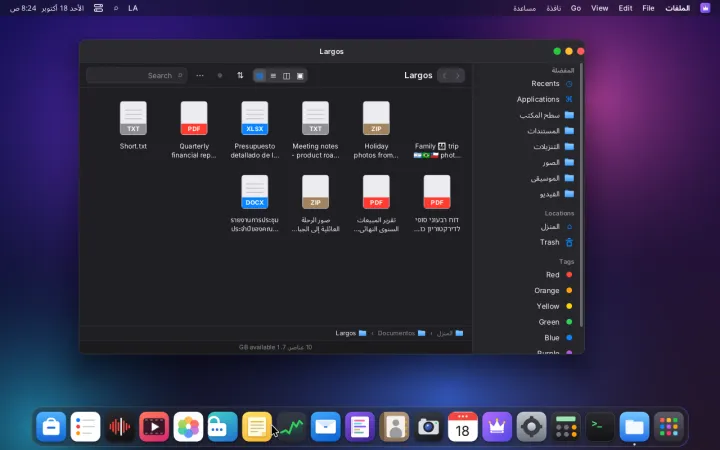Open المستندات folder in sidebar
The height and width of the screenshot is (450, 720).
[528, 131]
